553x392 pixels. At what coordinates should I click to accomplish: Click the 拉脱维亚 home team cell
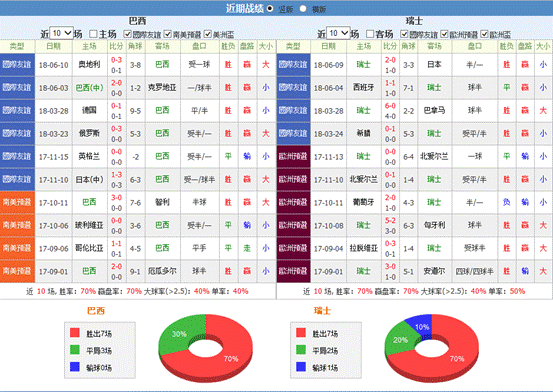coord(364,248)
